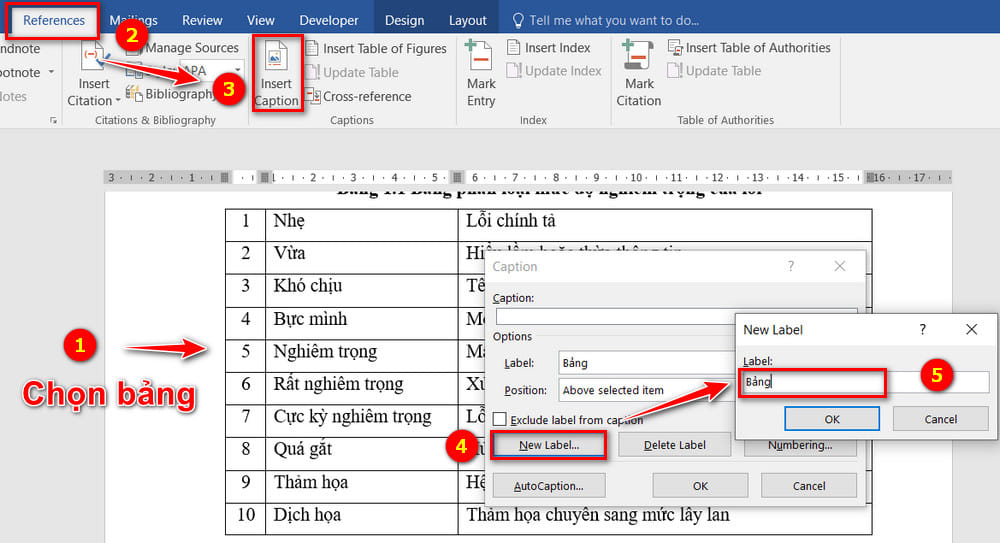Open the References ribbon tab

coord(54,20)
